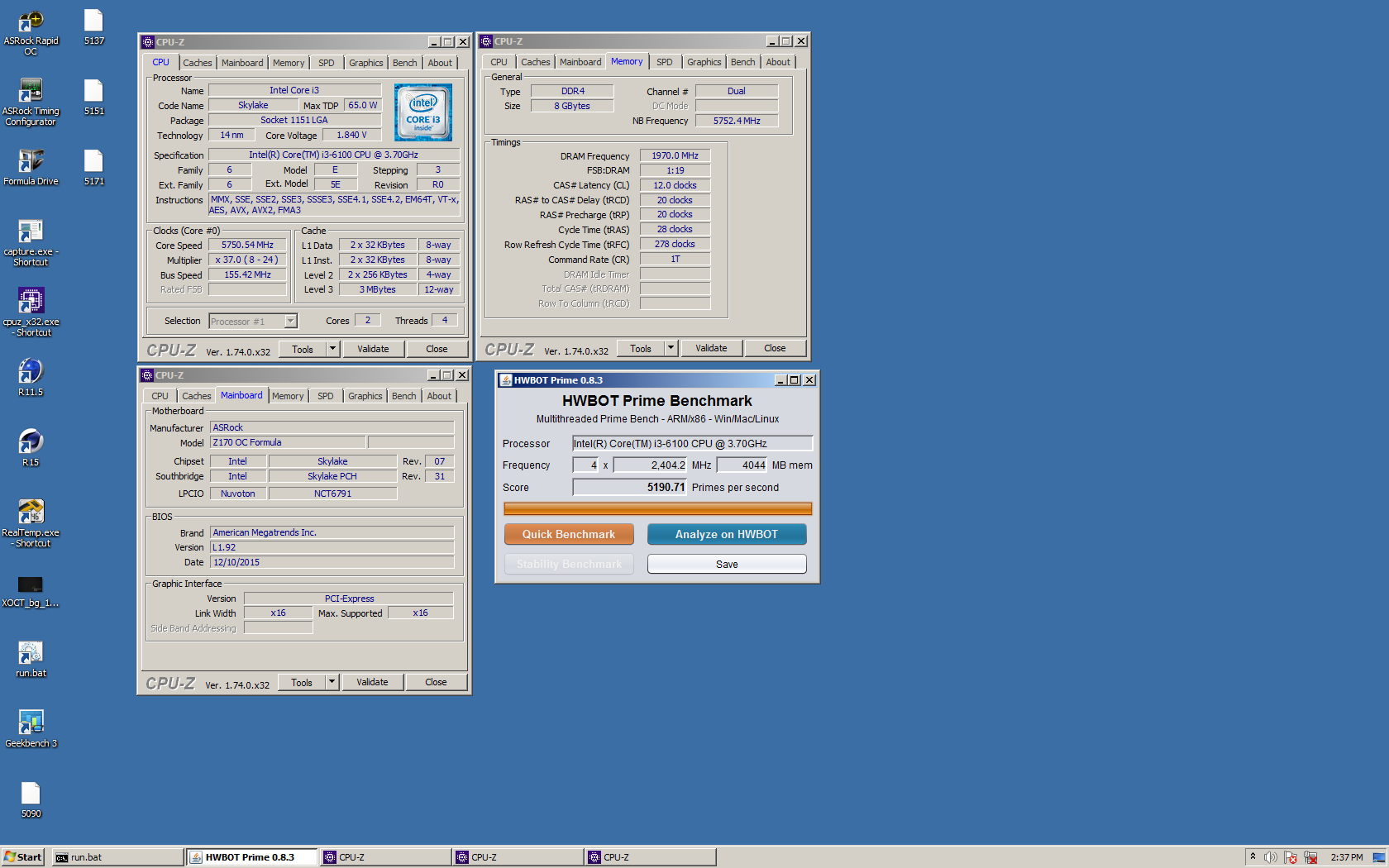Click the orange benchmark progress bar
The height and width of the screenshot is (868, 1389).
[x=657, y=508]
